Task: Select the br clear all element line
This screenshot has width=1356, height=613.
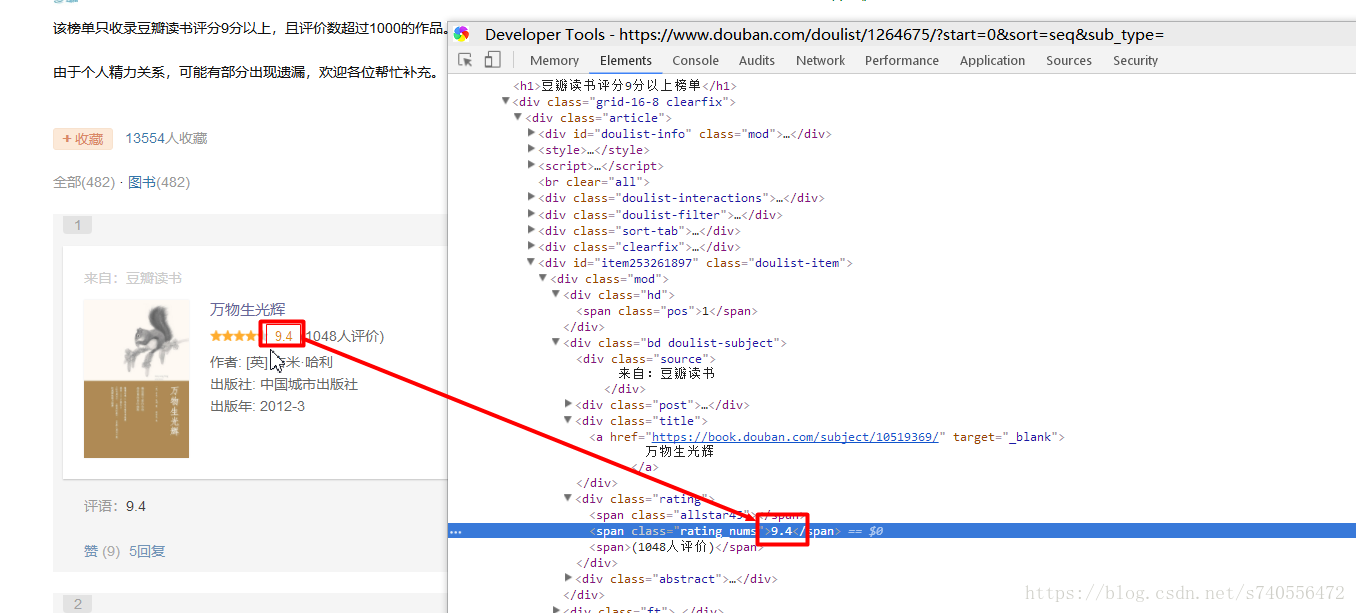Action: [594, 182]
